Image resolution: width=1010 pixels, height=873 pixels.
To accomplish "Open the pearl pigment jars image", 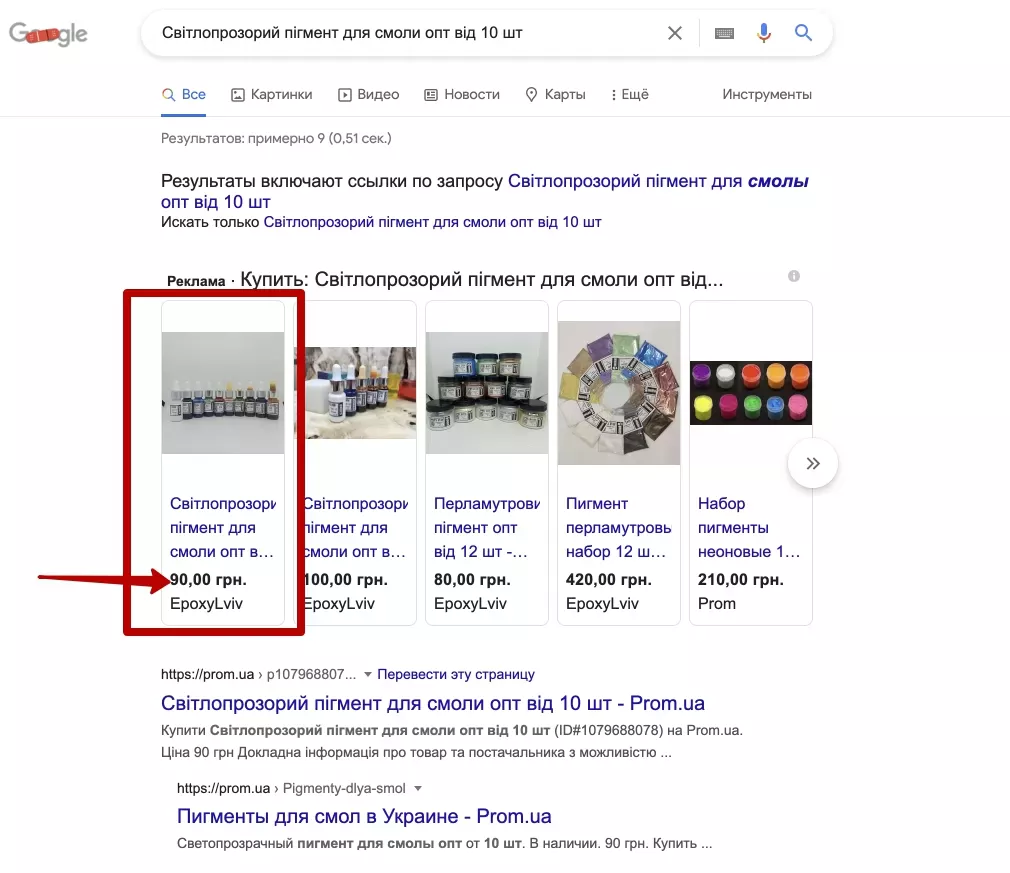I will click(487, 393).
